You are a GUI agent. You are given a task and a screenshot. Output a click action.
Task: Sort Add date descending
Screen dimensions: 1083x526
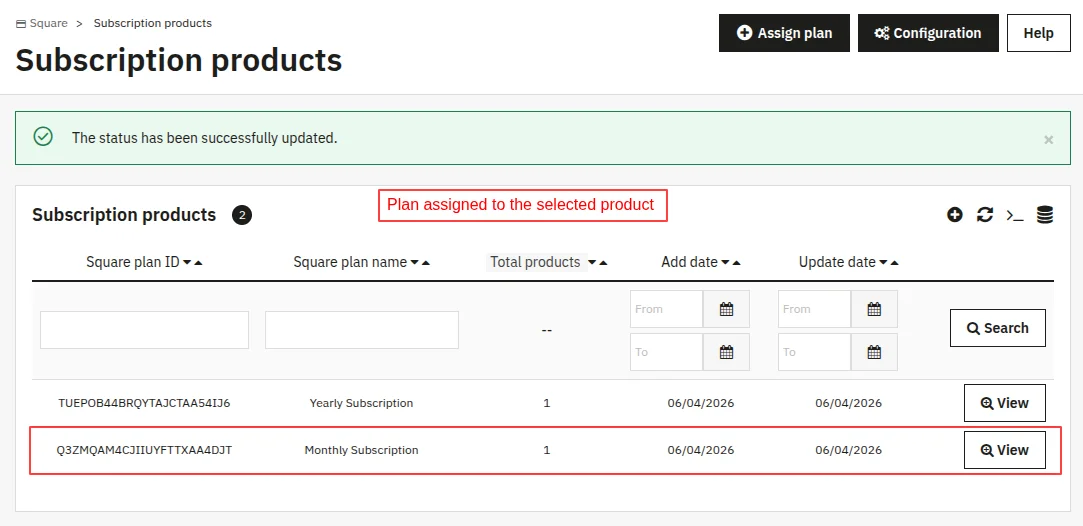click(x=725, y=262)
